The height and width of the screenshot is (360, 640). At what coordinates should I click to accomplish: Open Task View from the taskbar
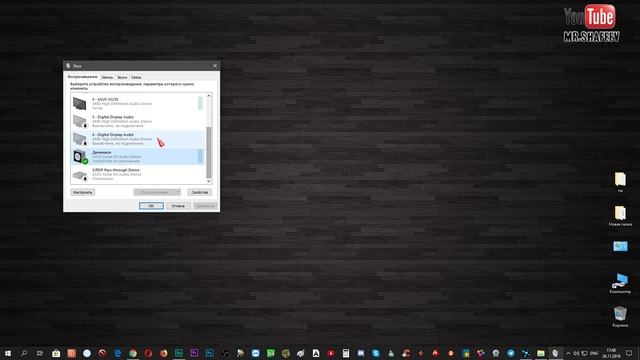(40, 353)
